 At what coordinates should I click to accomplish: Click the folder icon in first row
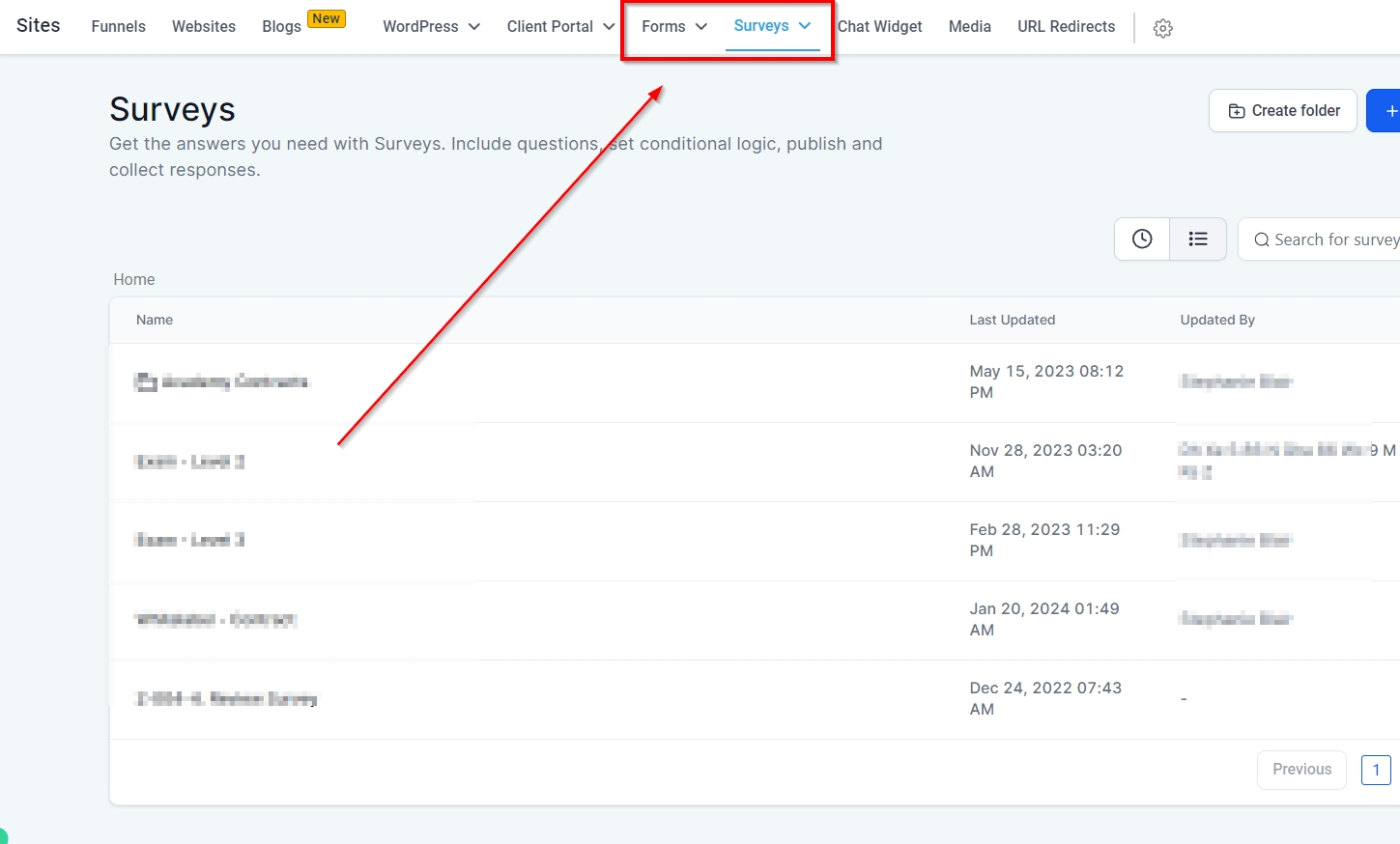click(x=146, y=382)
